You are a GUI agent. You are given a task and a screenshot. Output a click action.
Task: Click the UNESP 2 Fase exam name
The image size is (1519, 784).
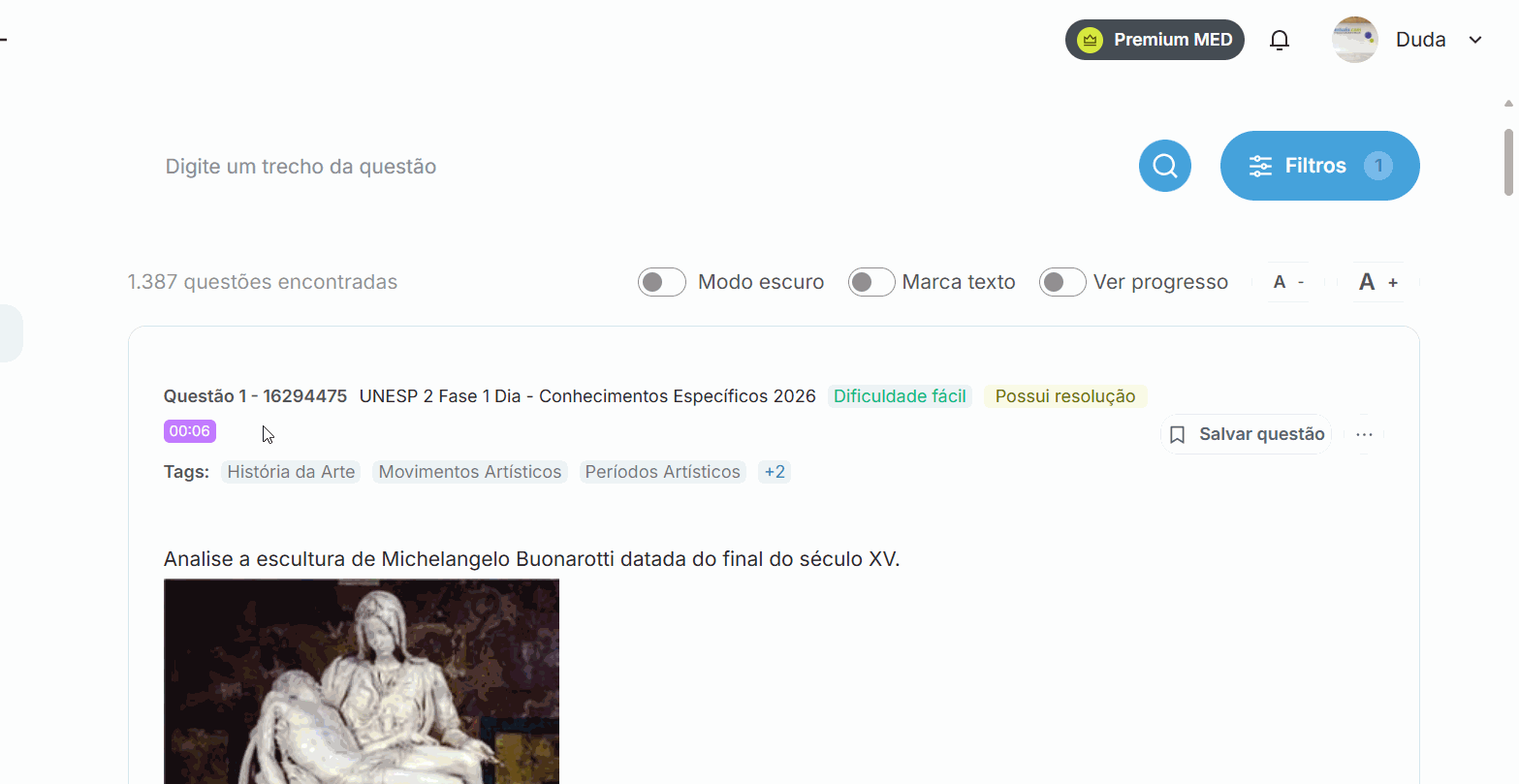coord(587,396)
